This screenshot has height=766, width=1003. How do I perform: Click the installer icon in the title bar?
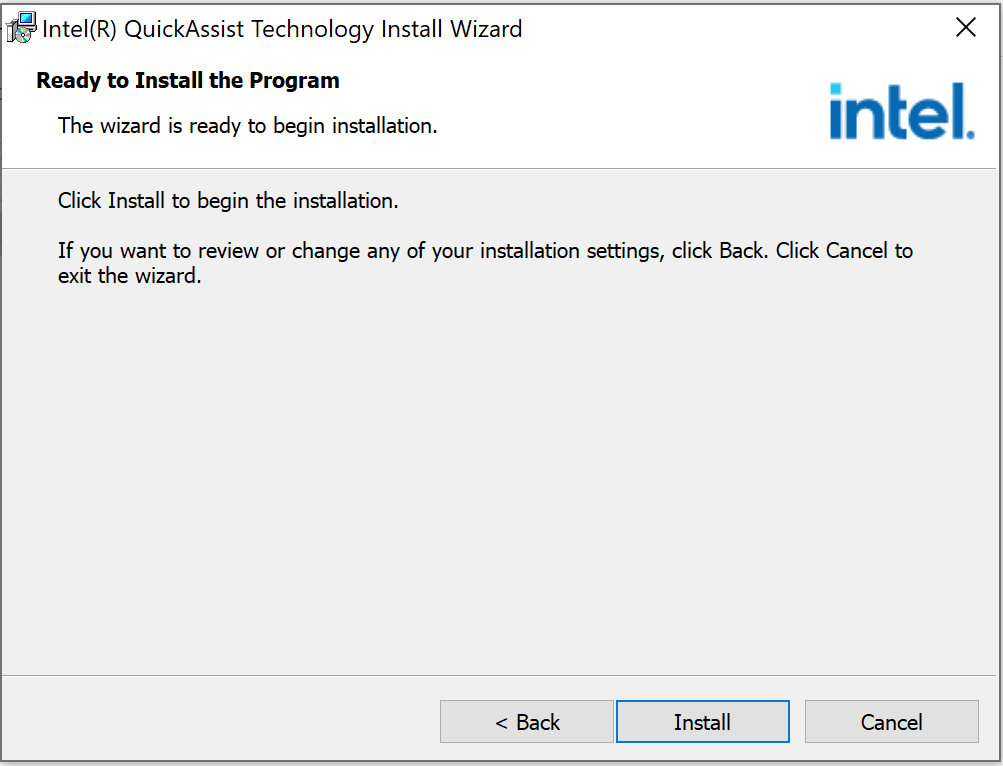(21, 28)
